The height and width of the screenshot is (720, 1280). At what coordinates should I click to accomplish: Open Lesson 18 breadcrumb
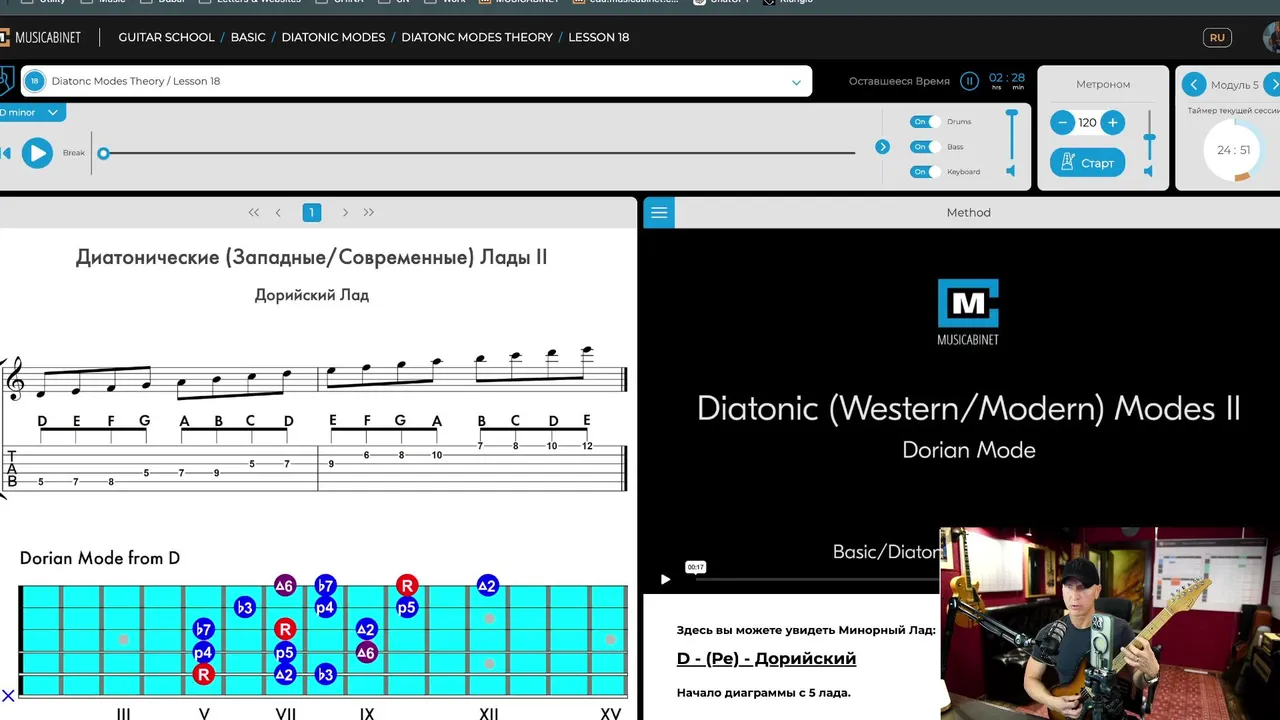pos(599,37)
